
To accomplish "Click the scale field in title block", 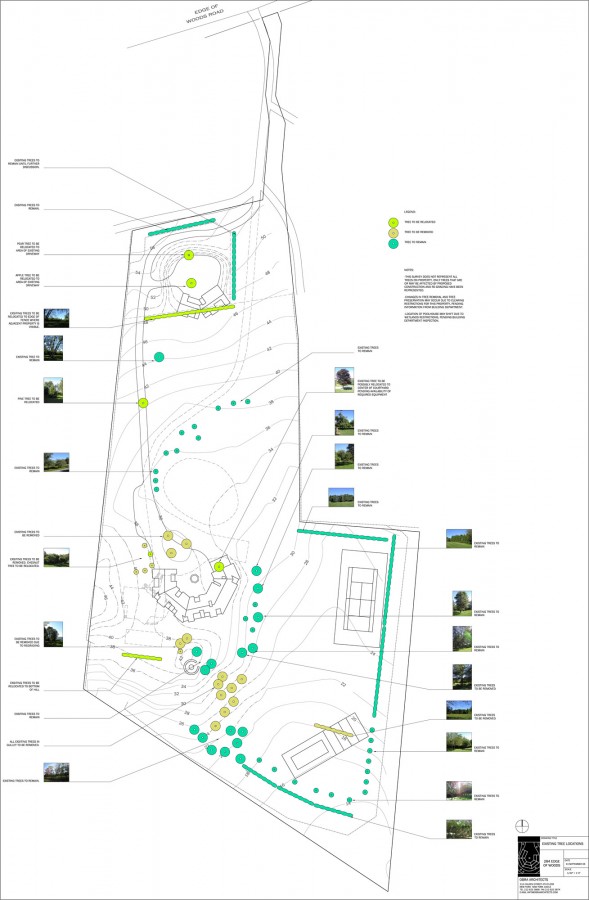I will 575,871.
